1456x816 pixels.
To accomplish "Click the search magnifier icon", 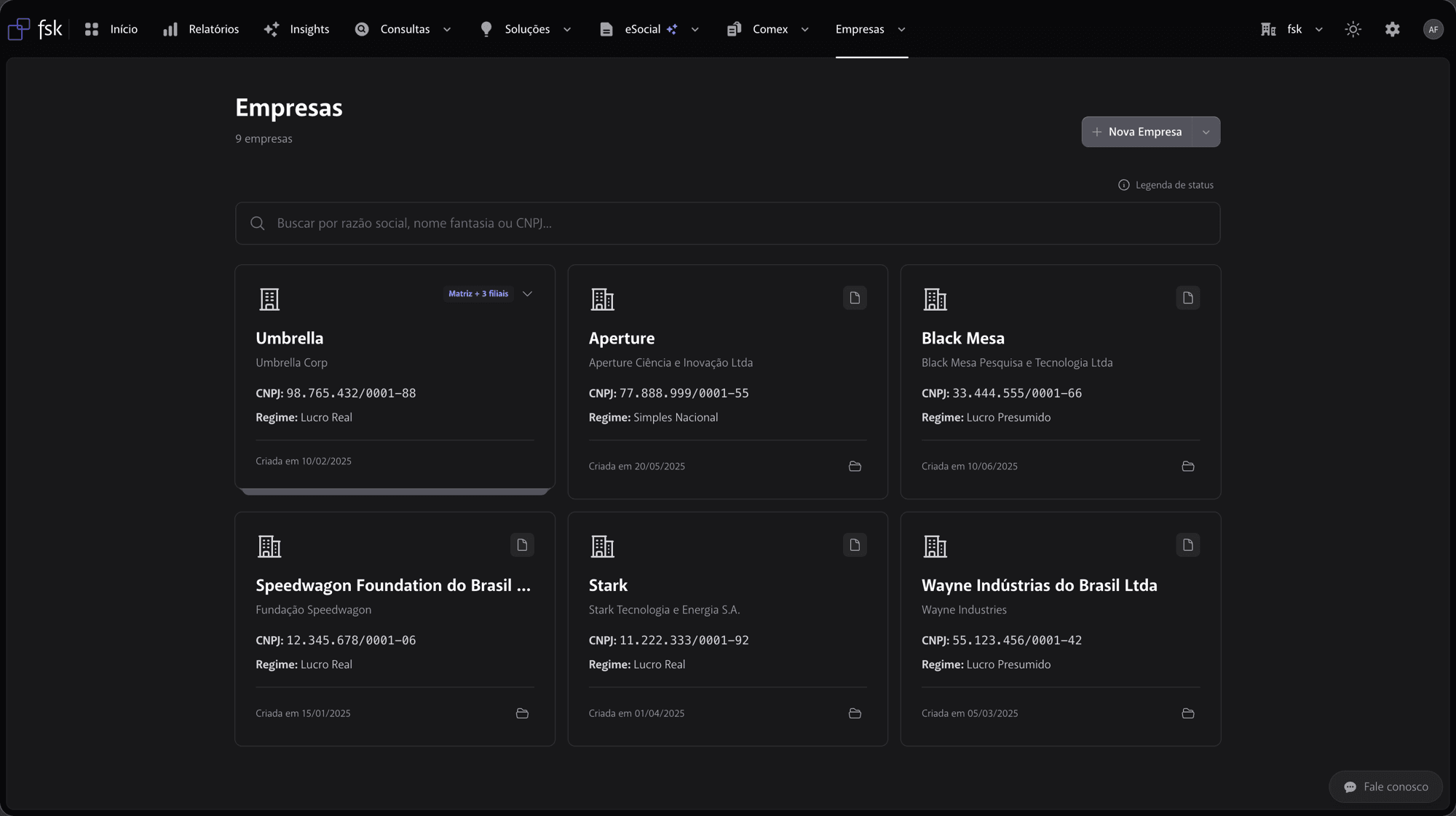I will (258, 223).
